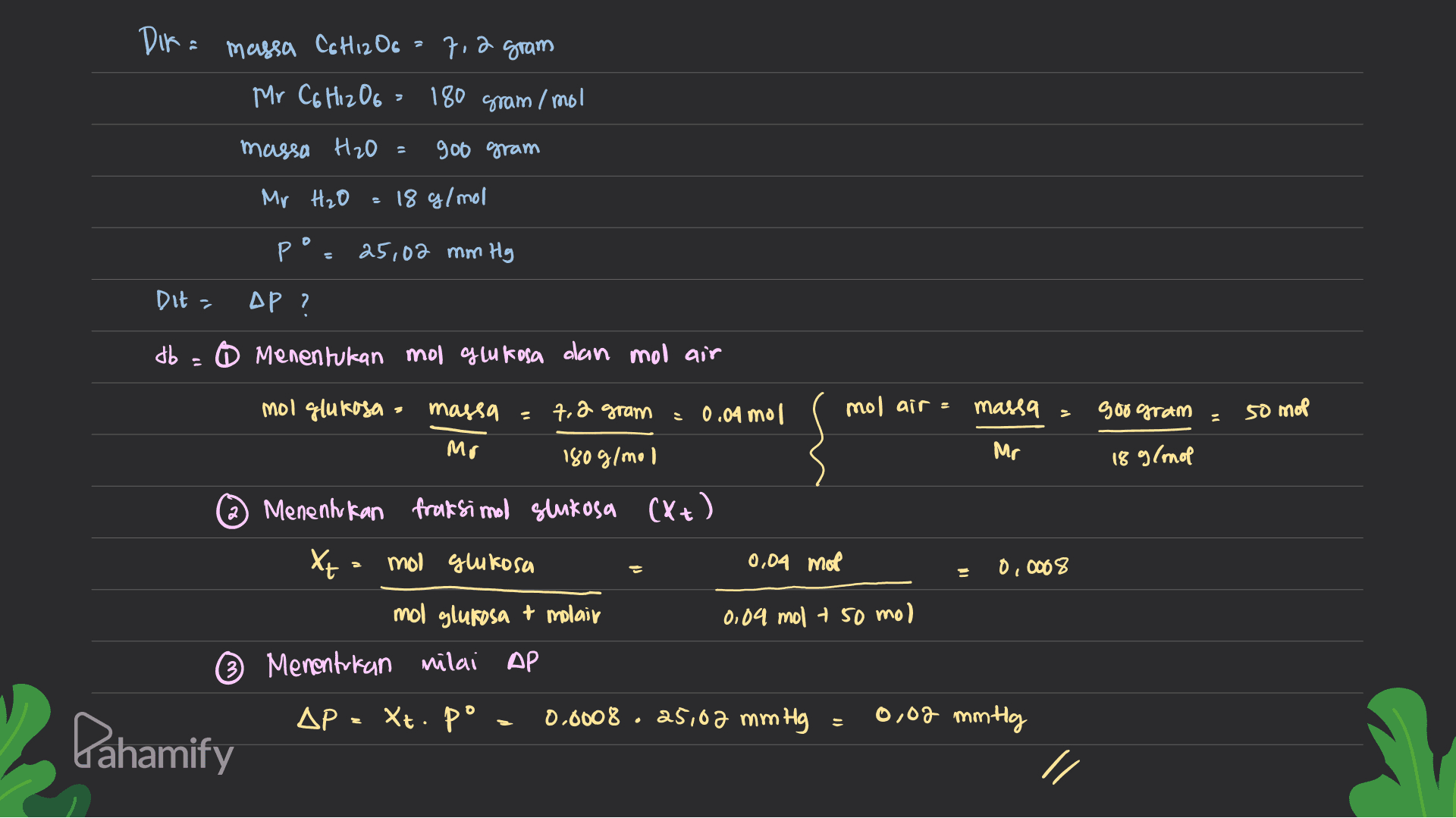Select the '900 gram' numerator in the mol air fraction

1145,410
